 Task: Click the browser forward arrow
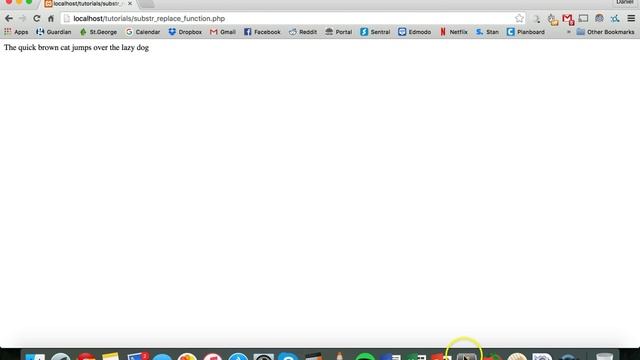(x=22, y=18)
